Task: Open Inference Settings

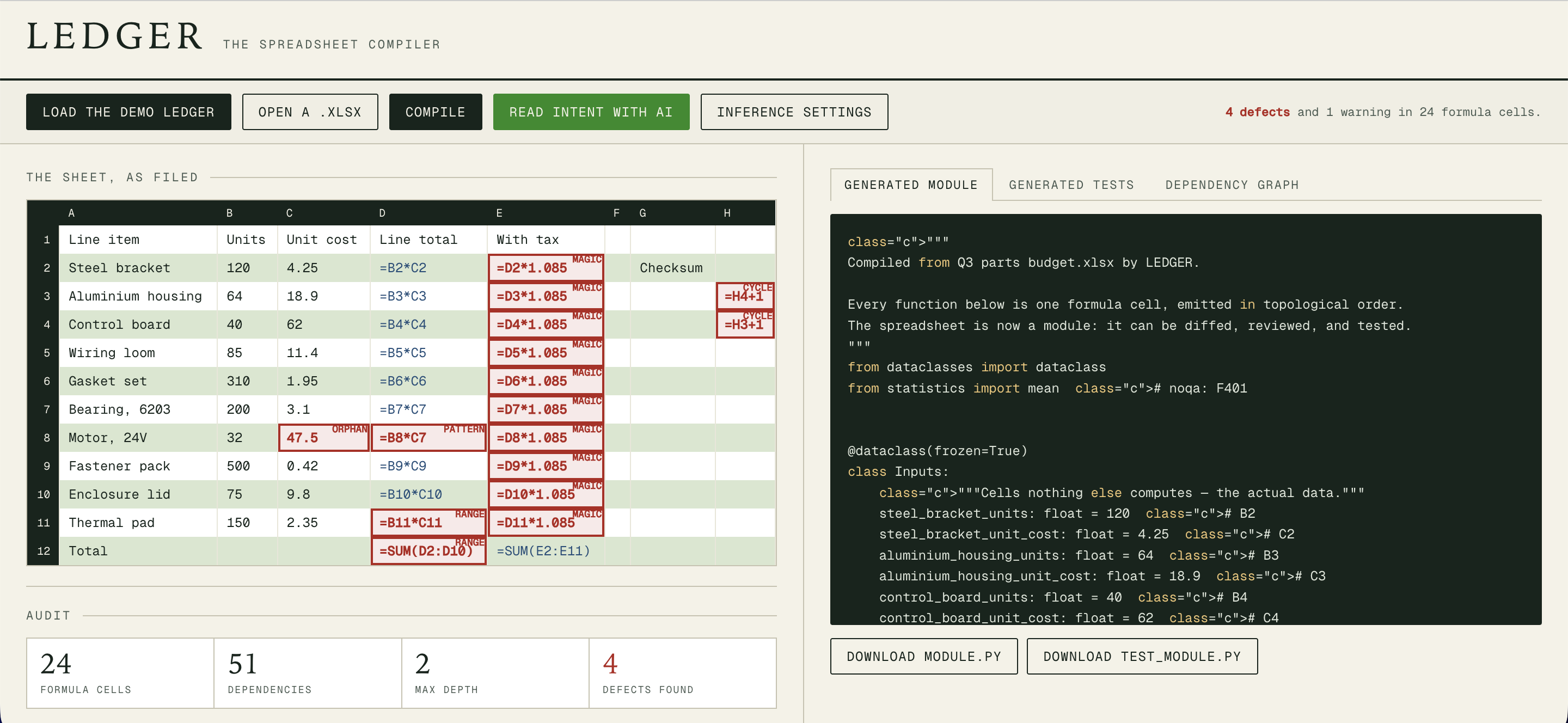Action: click(794, 112)
